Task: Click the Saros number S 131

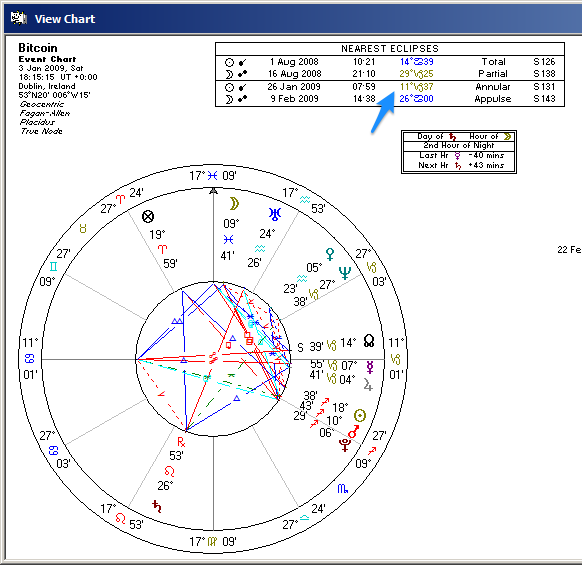Action: 544,86
